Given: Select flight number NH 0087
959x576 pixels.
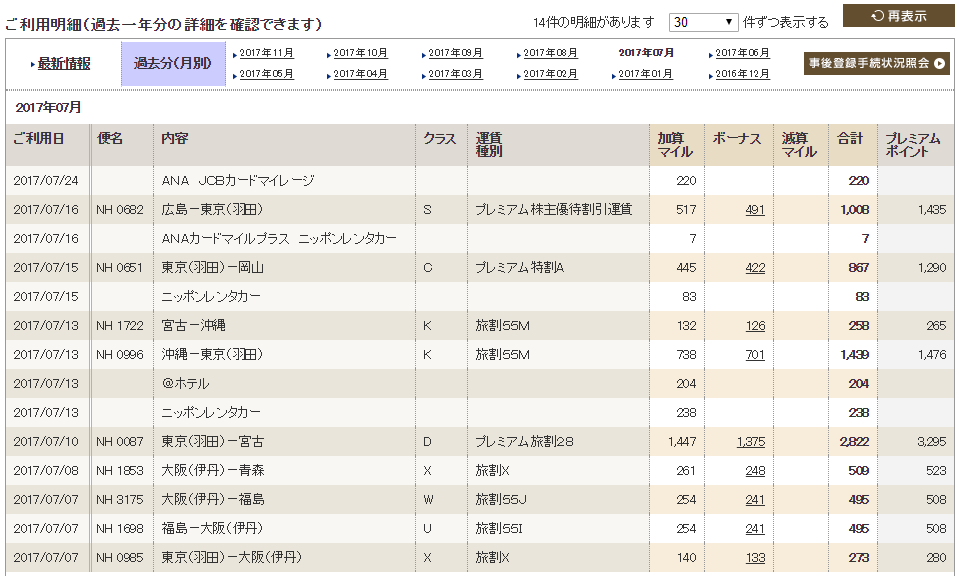Looking at the screenshot, I should point(120,441).
